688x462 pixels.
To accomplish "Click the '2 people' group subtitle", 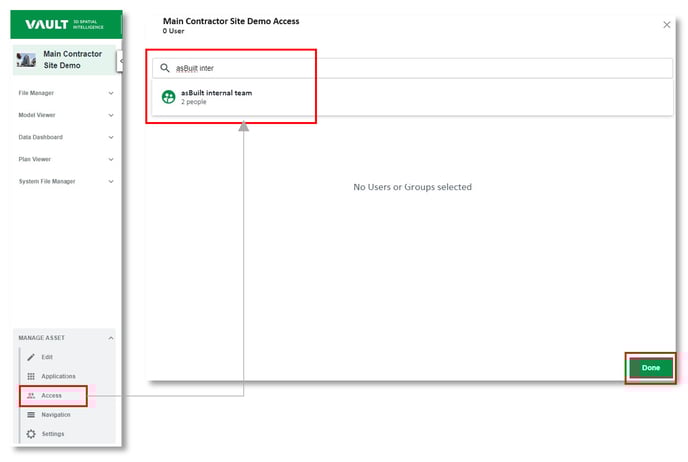I will 194,102.
